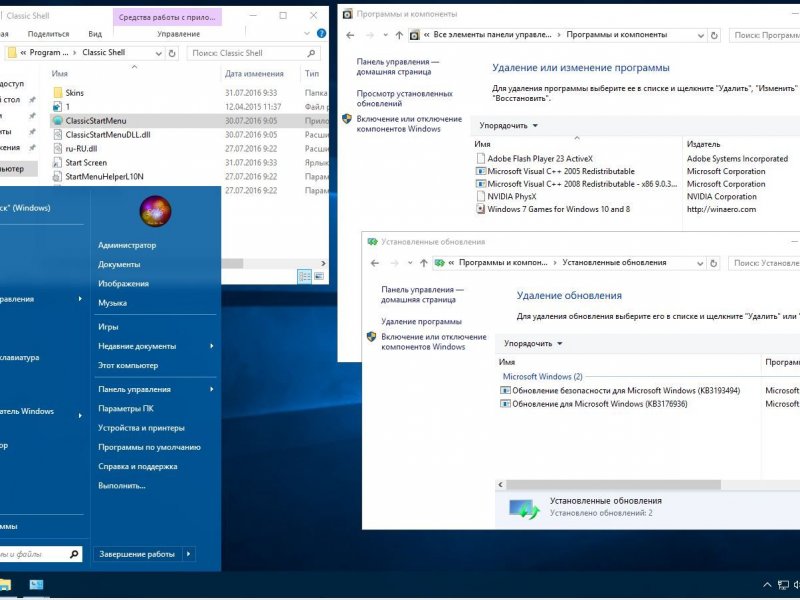Go up a level in Programs and Components
This screenshot has height=600, width=800.
click(x=399, y=35)
